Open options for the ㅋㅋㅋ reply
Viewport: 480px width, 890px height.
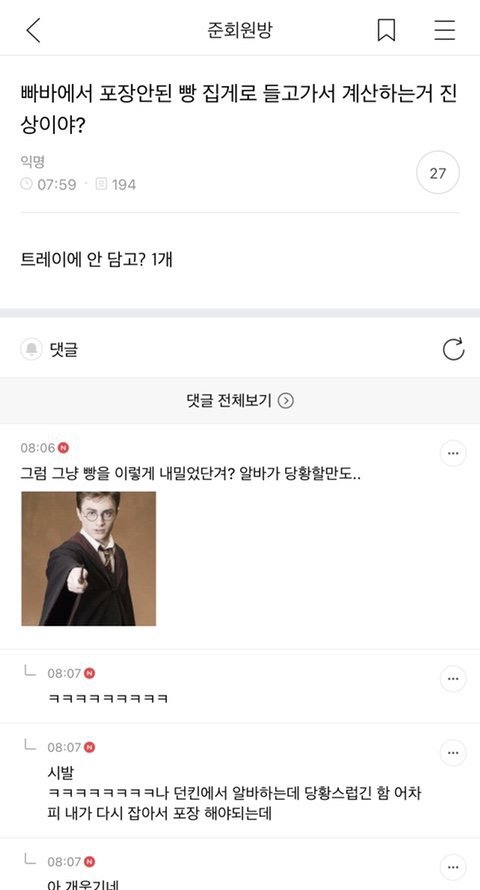[x=453, y=678]
